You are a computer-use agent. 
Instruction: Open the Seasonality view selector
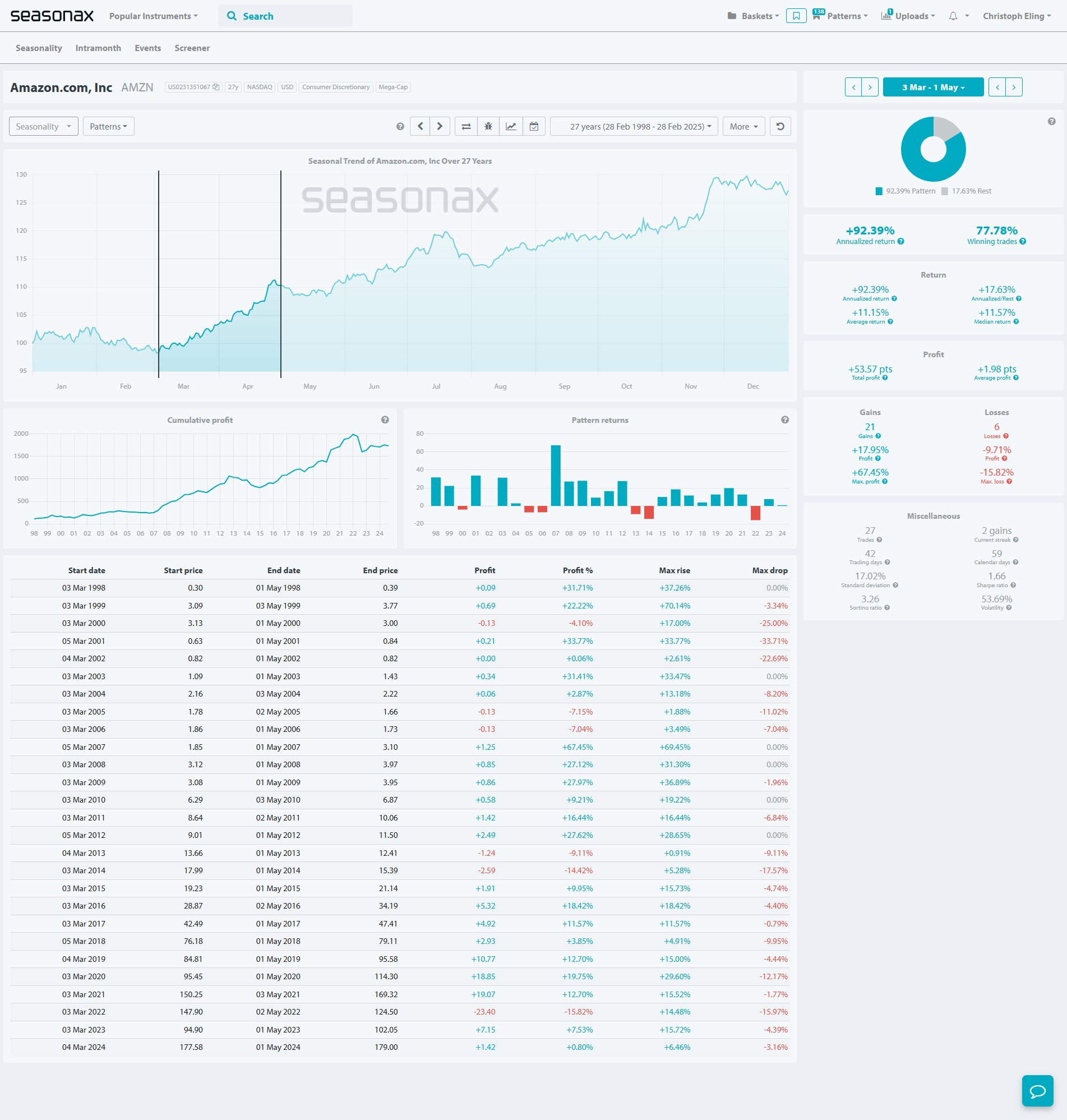pos(43,126)
